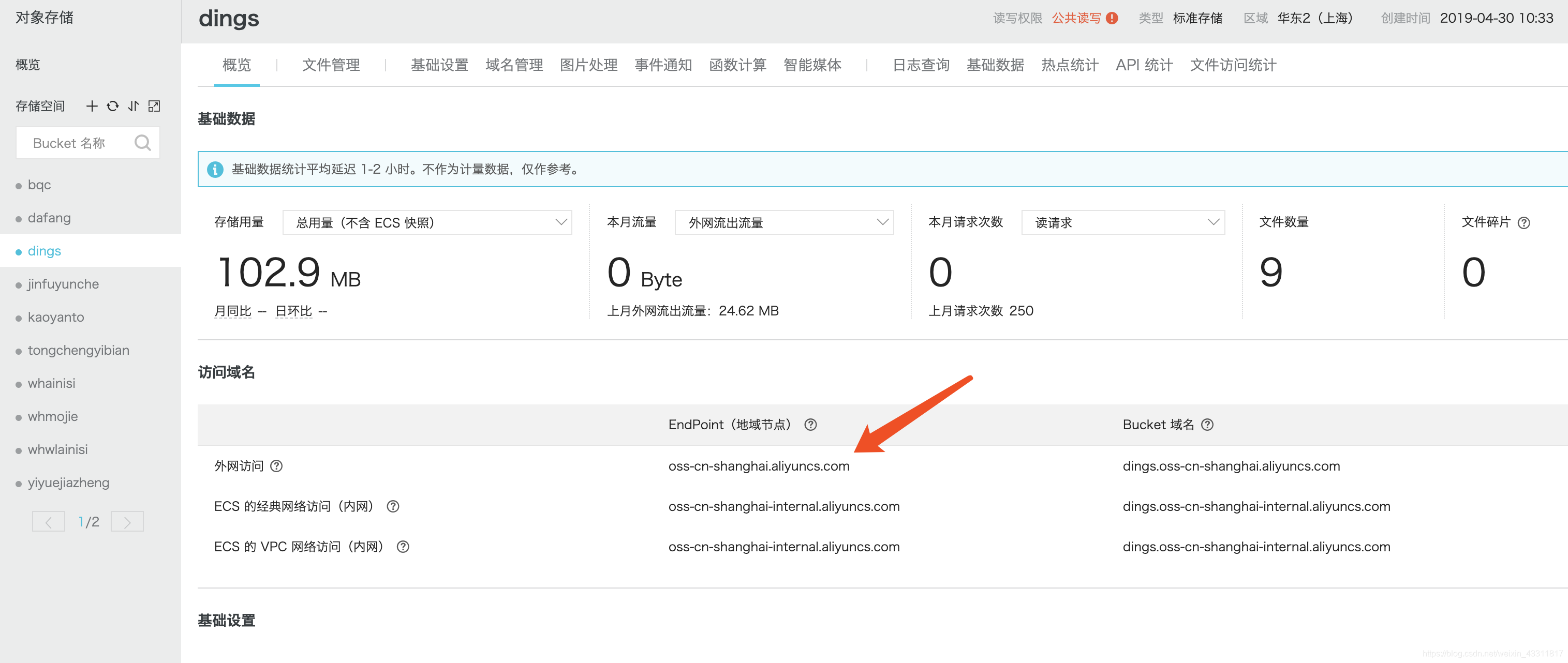Click the plus icon to create bucket
This screenshot has width=1568, height=663.
point(92,107)
